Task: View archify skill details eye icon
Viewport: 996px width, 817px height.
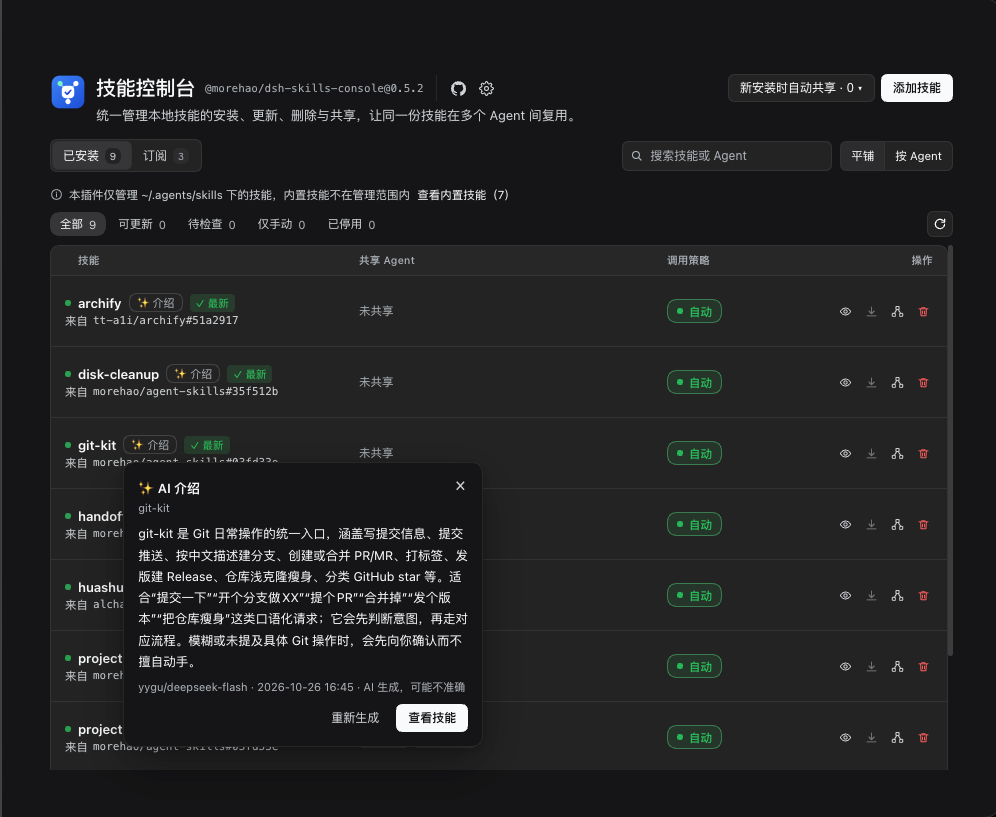Action: 845,312
